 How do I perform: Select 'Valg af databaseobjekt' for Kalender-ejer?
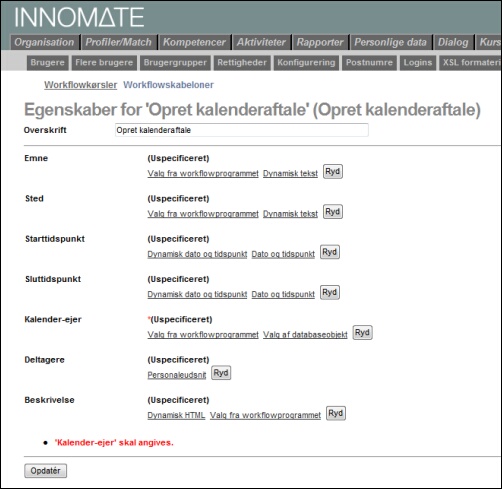pyautogui.click(x=305, y=335)
